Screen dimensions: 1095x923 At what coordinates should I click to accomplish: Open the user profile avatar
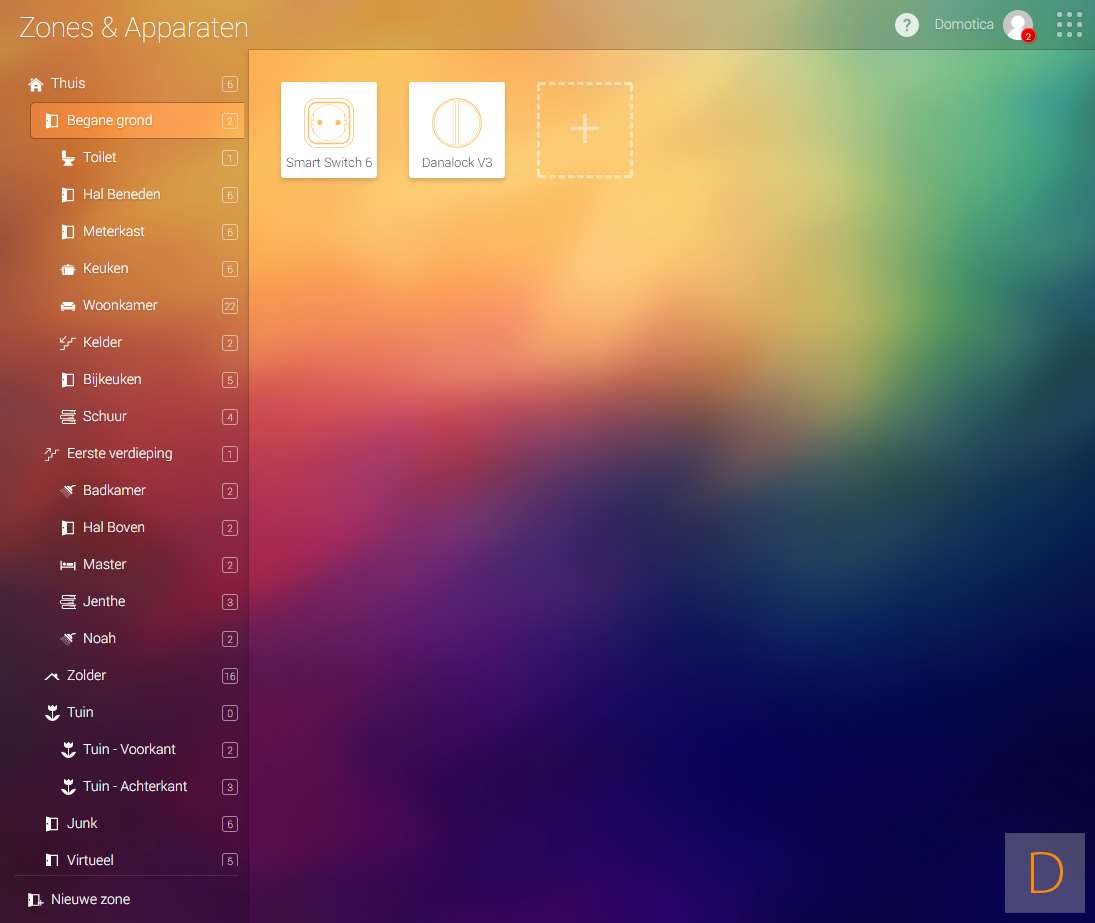click(1017, 25)
